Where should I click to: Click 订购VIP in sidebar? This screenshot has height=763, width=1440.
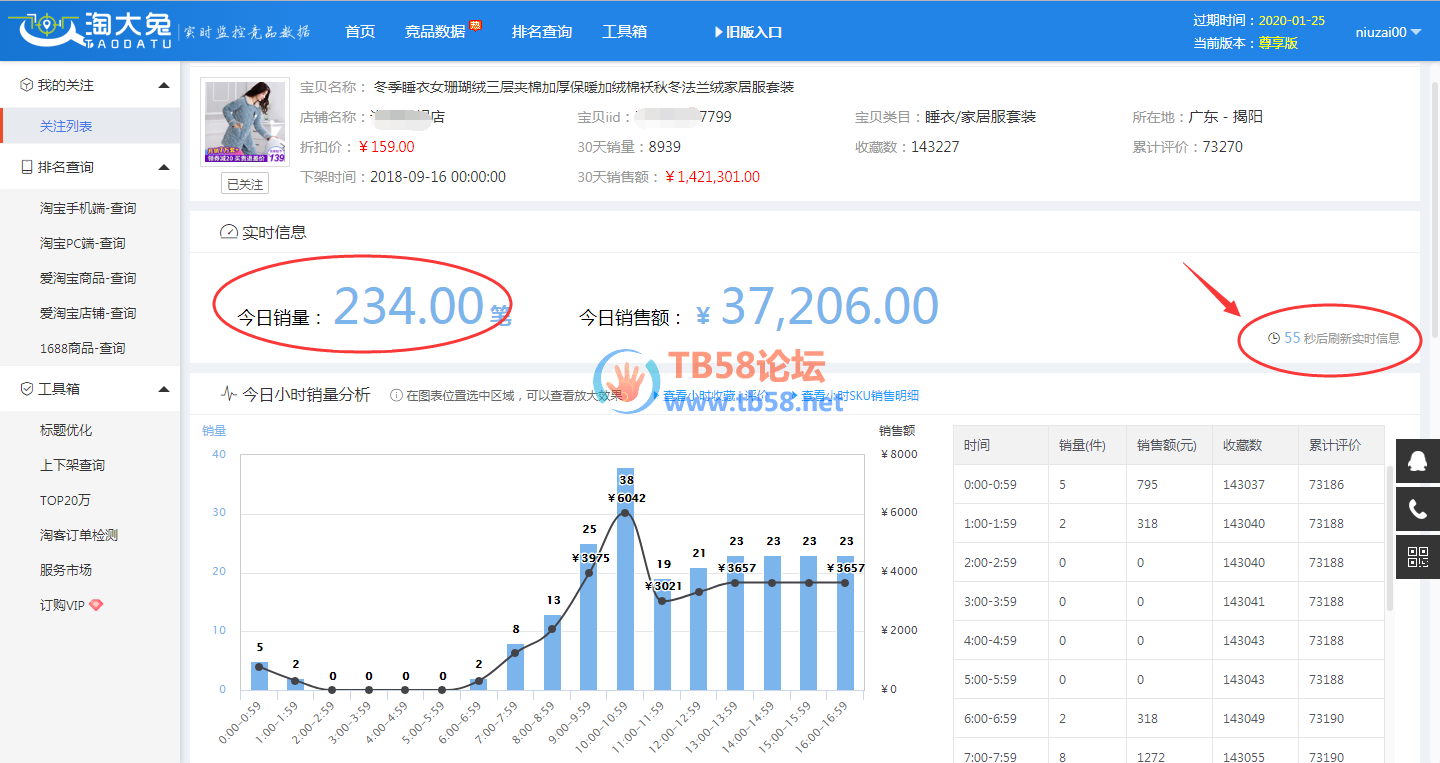click(x=62, y=605)
